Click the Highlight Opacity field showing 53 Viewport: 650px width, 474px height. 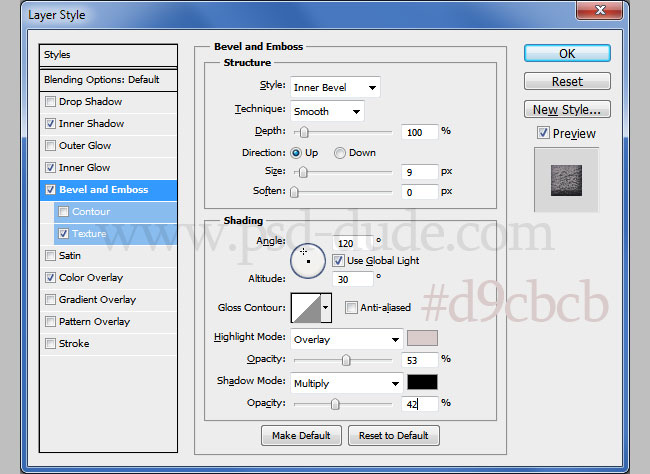420,360
